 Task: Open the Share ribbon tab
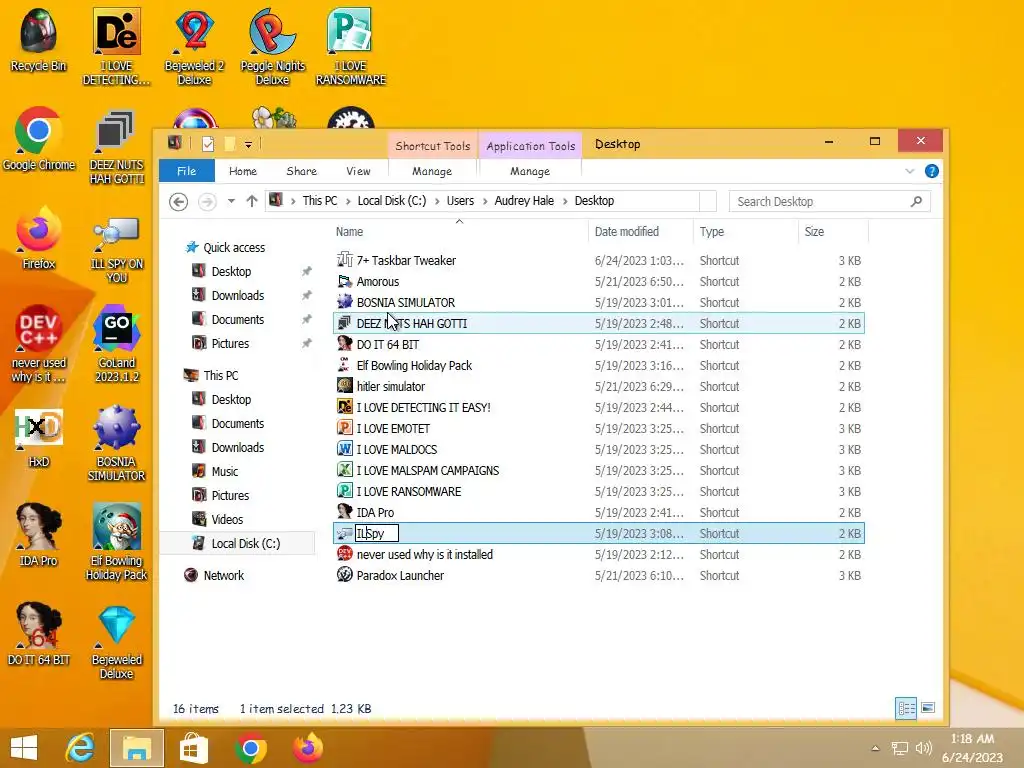point(301,171)
